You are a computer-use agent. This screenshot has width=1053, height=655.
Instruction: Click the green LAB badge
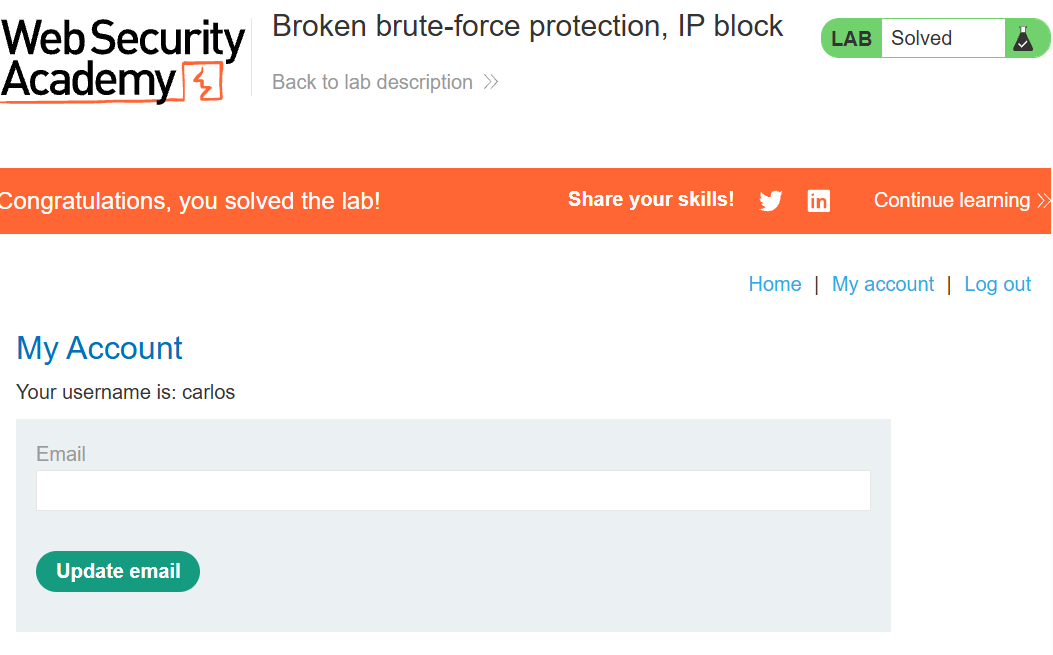coord(851,38)
